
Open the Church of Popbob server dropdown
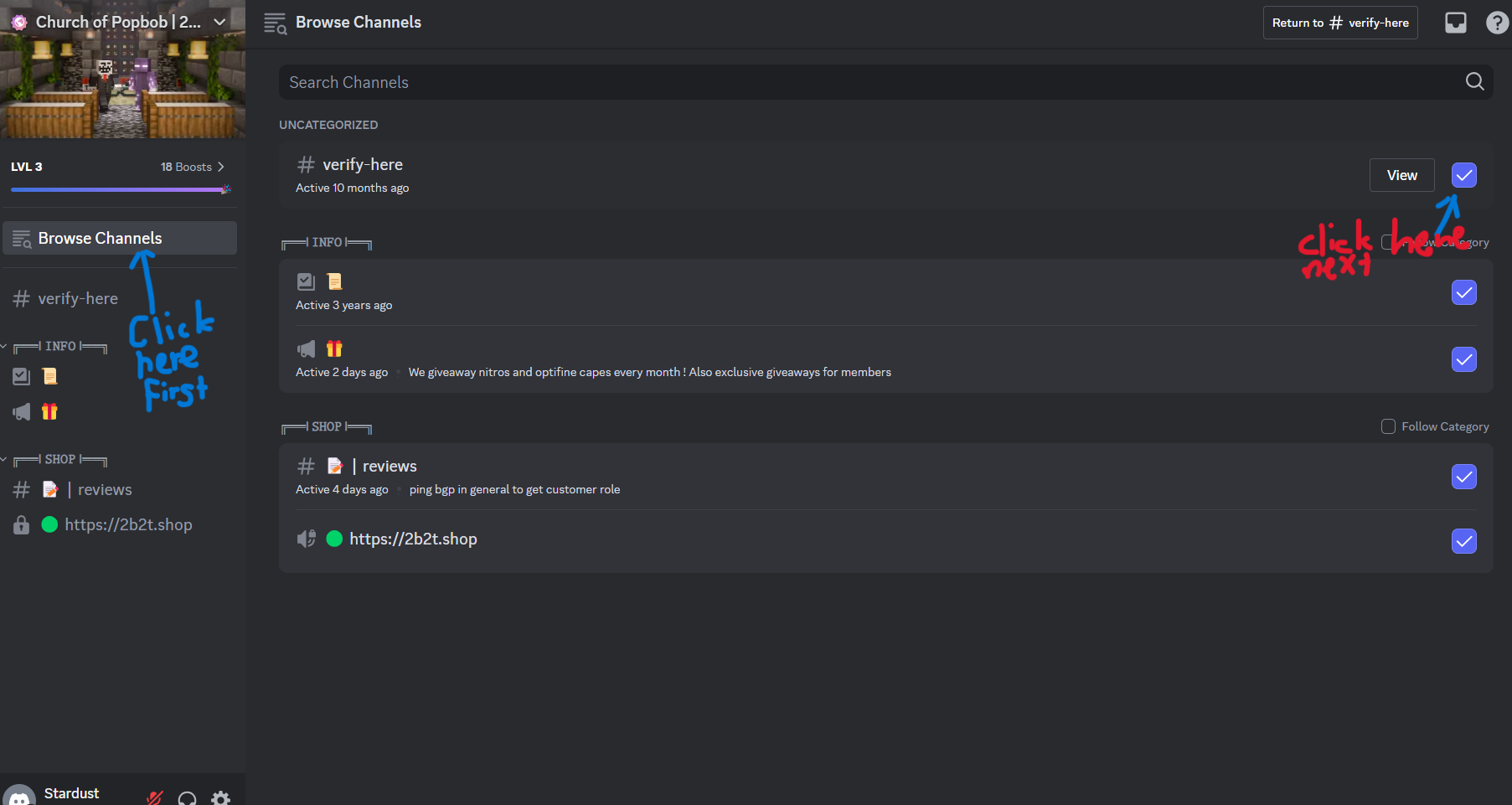(219, 23)
